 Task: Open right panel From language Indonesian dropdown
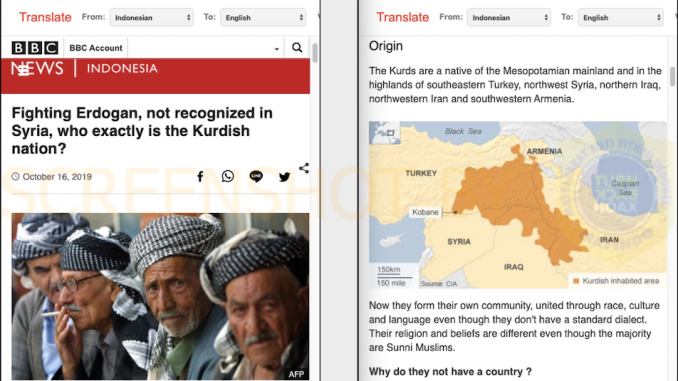(508, 18)
